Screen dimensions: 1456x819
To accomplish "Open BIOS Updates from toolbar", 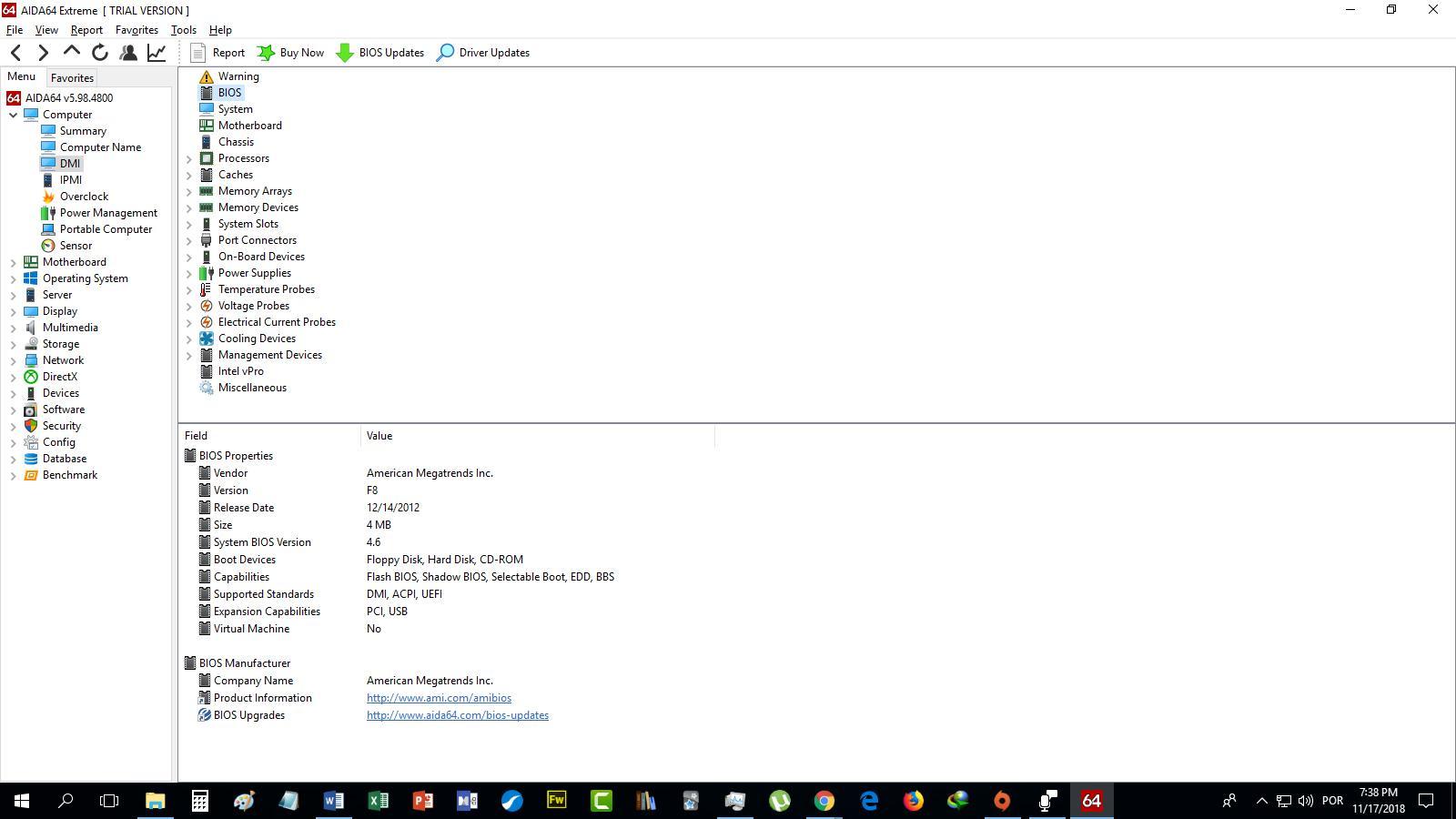I will coord(379,53).
